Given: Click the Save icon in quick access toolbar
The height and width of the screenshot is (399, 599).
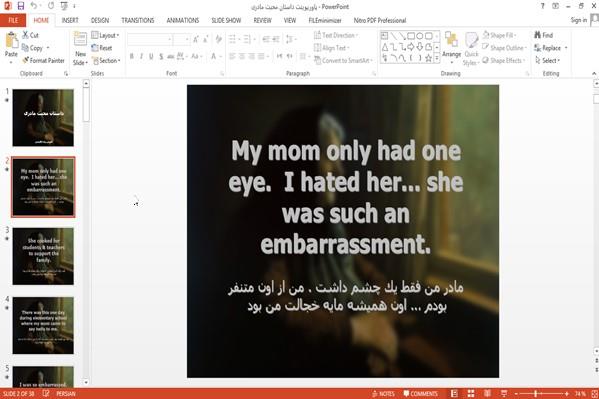Looking at the screenshot, I should click(21, 6).
